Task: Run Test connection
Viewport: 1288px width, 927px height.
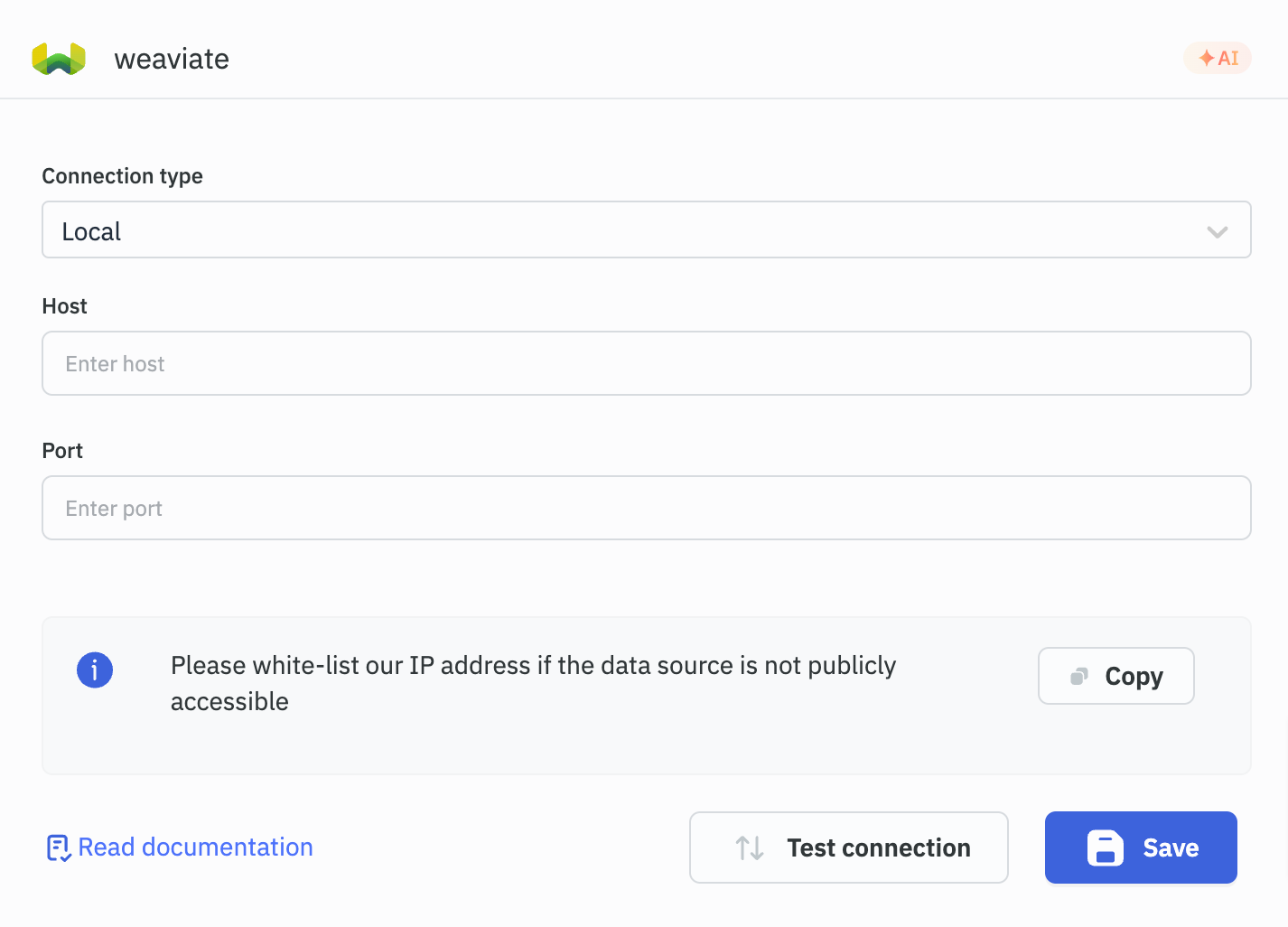Action: (x=848, y=847)
